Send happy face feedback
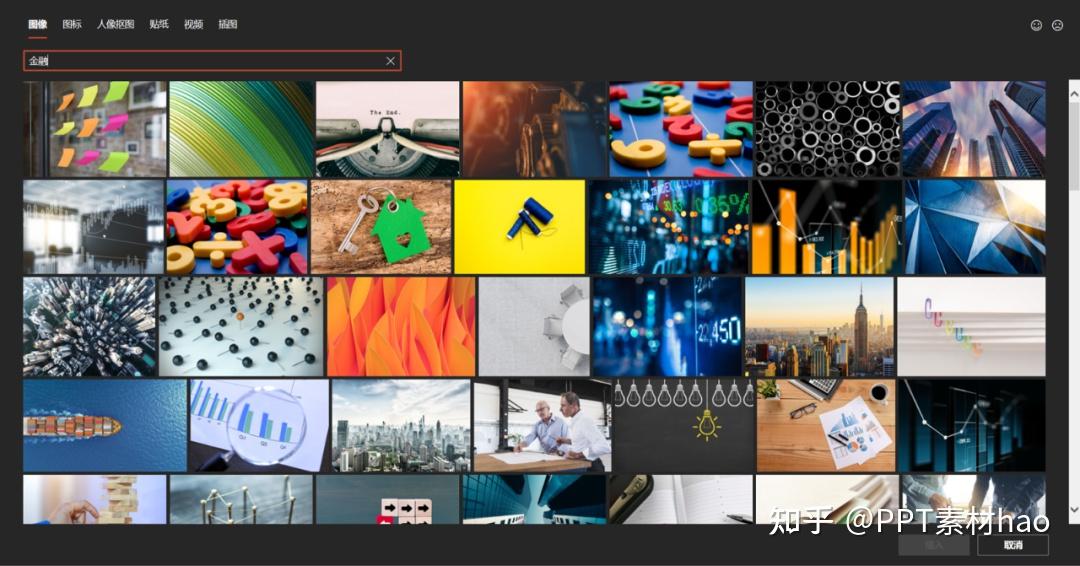 click(1036, 25)
